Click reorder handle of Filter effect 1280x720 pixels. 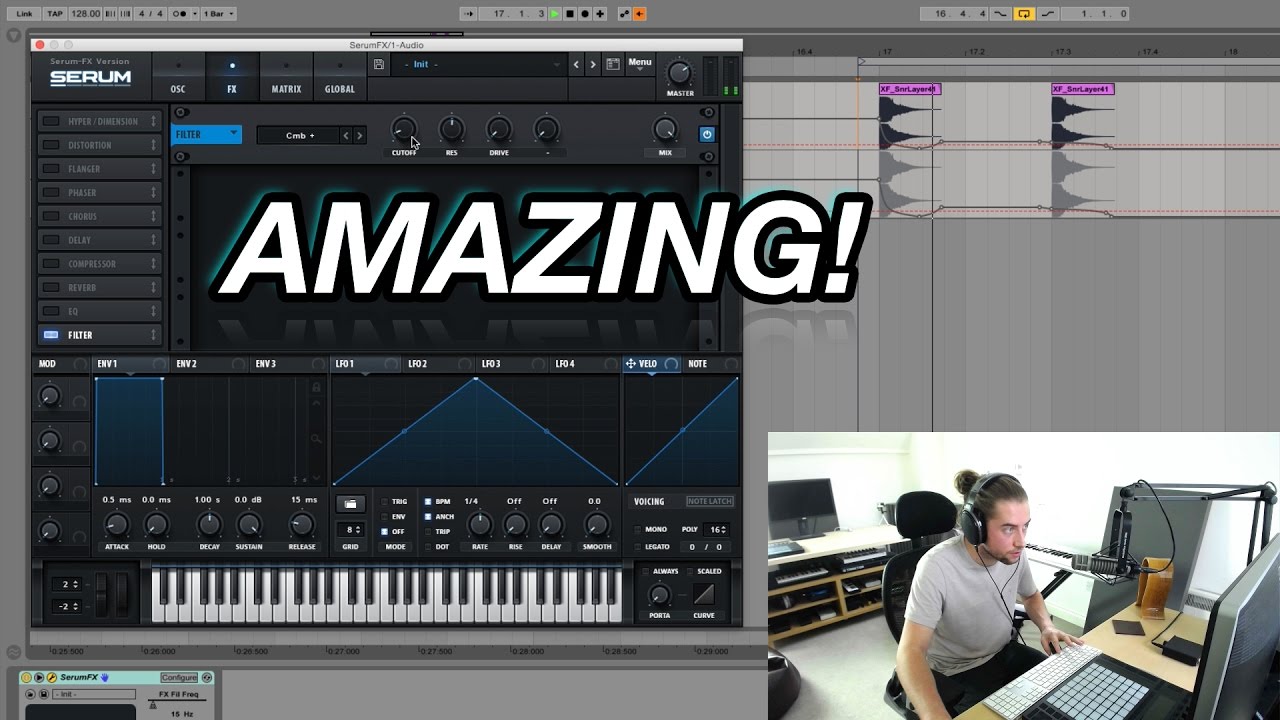tap(153, 335)
